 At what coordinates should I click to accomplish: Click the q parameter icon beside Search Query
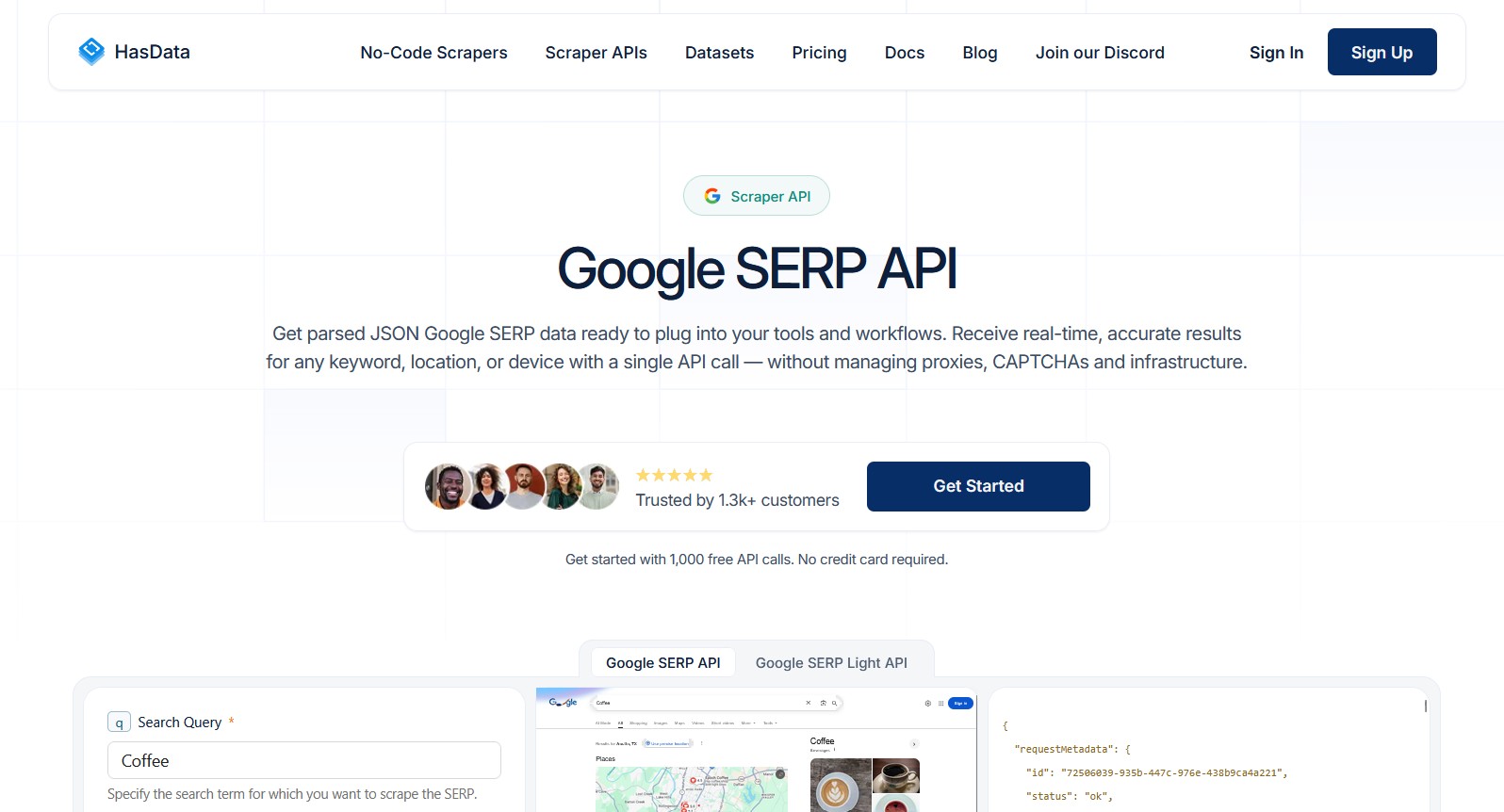coord(119,723)
